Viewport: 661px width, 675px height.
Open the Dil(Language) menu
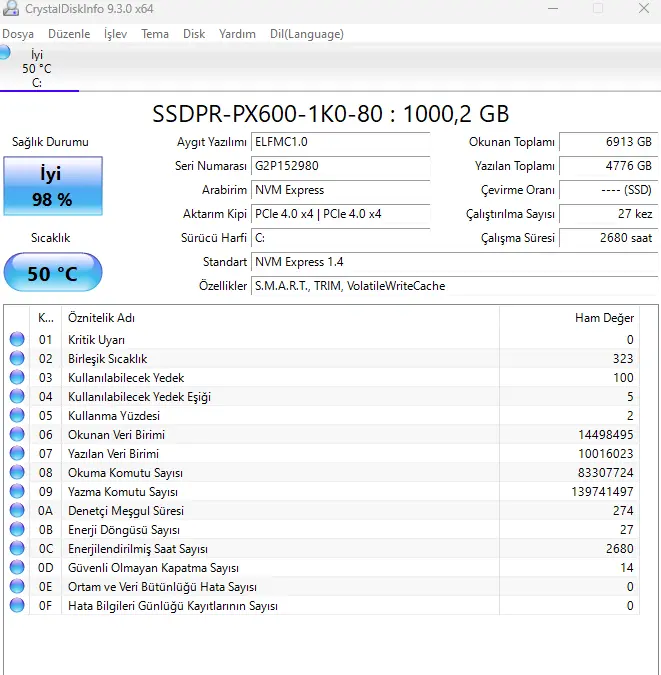point(307,34)
